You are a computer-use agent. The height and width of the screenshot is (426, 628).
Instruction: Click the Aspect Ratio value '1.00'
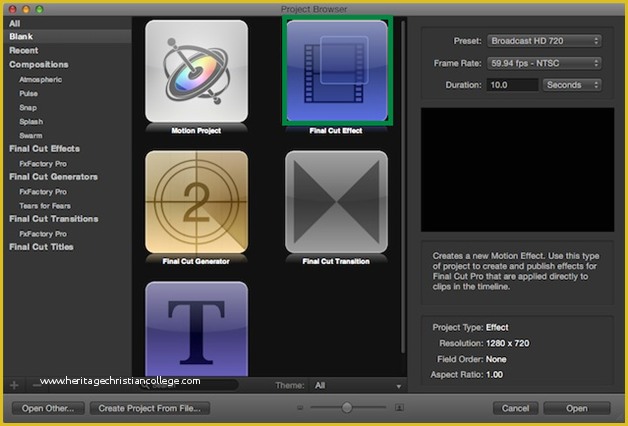(x=494, y=375)
